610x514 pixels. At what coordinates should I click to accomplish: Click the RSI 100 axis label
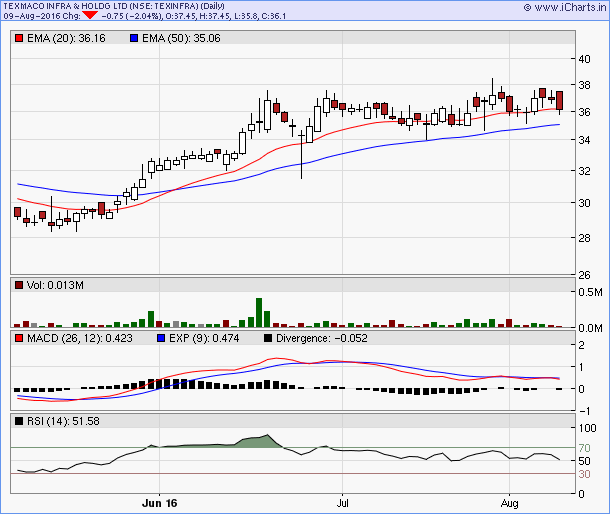pyautogui.click(x=587, y=428)
